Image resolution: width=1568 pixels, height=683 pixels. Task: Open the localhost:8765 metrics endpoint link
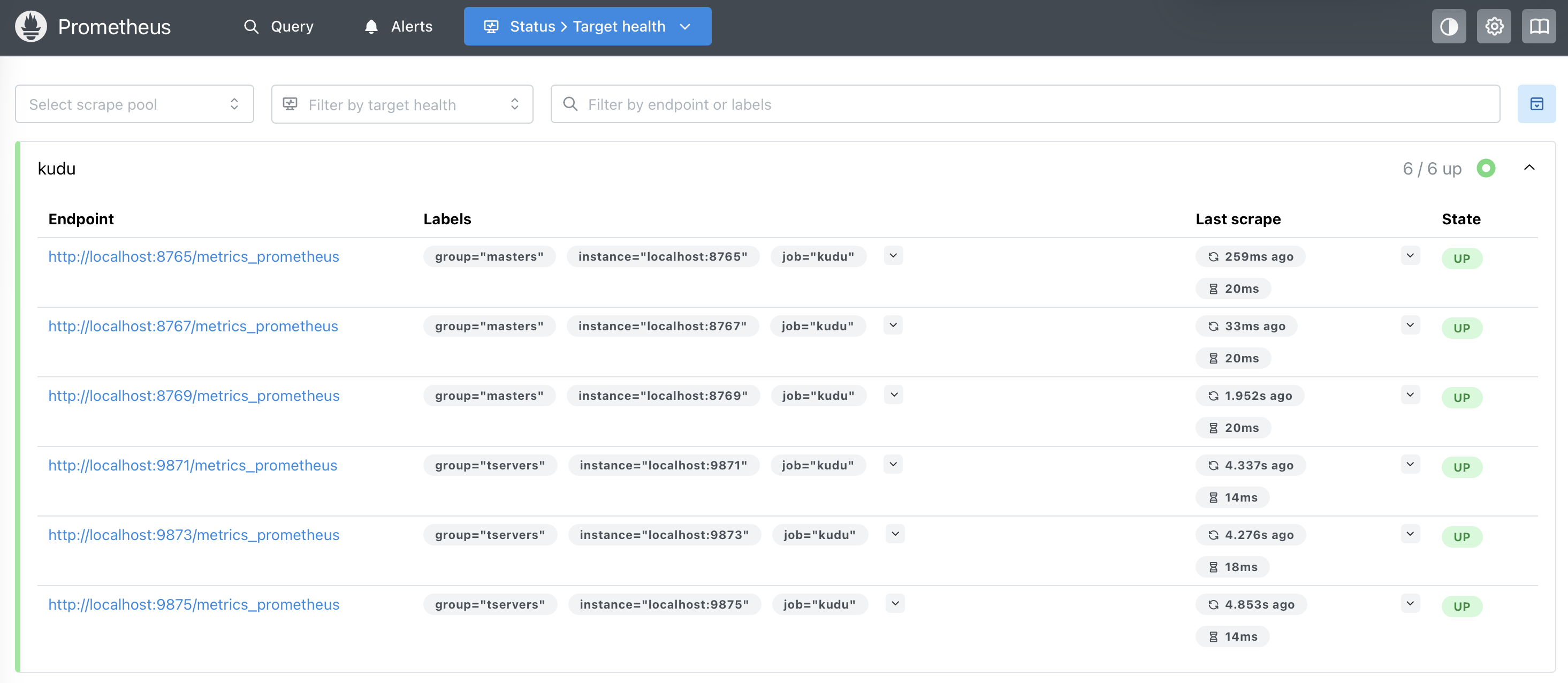coord(194,256)
